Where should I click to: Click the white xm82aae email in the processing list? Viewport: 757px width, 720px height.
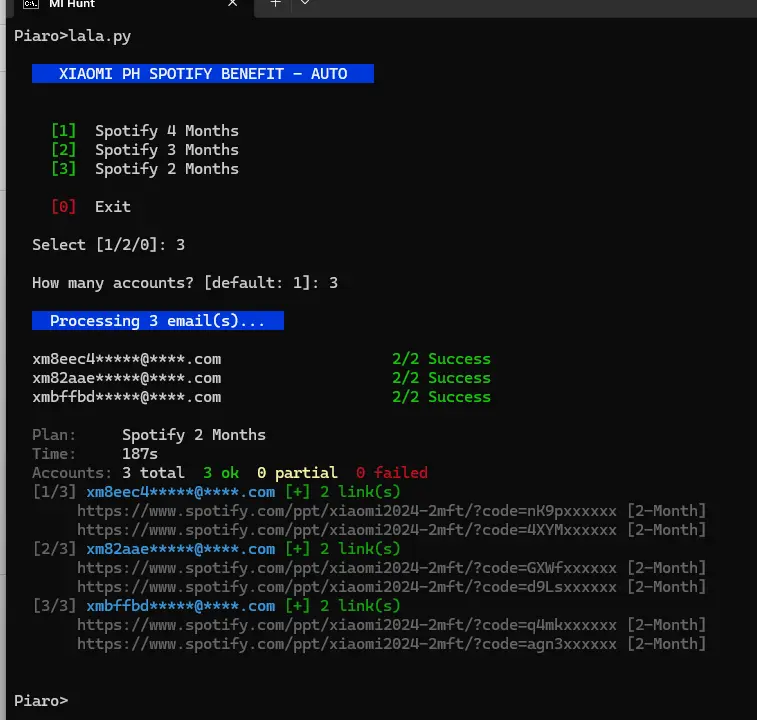127,378
